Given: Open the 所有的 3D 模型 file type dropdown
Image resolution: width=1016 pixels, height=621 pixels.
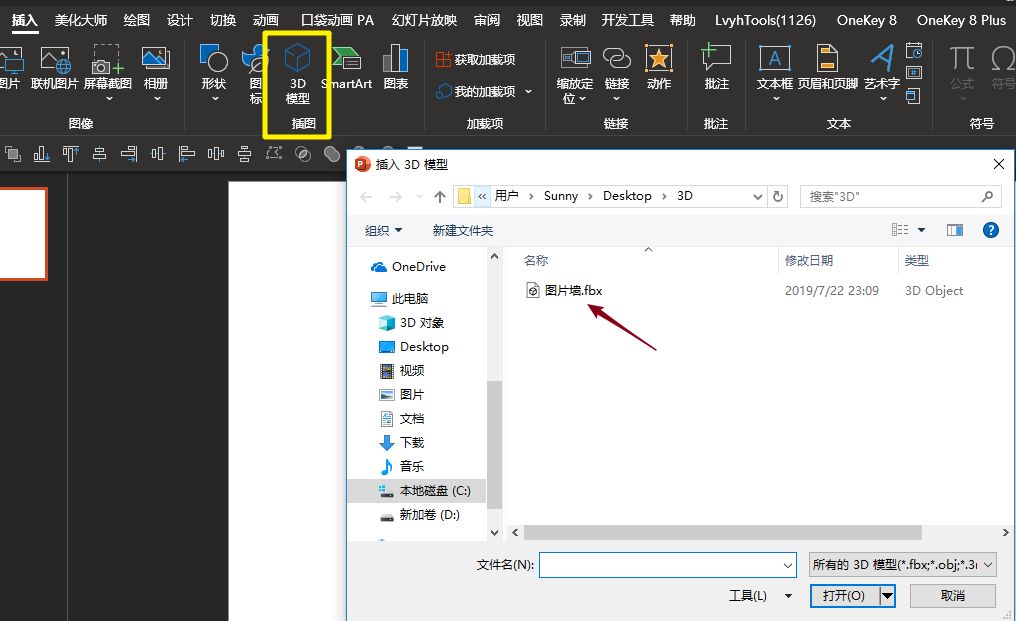Looking at the screenshot, I should coord(902,565).
